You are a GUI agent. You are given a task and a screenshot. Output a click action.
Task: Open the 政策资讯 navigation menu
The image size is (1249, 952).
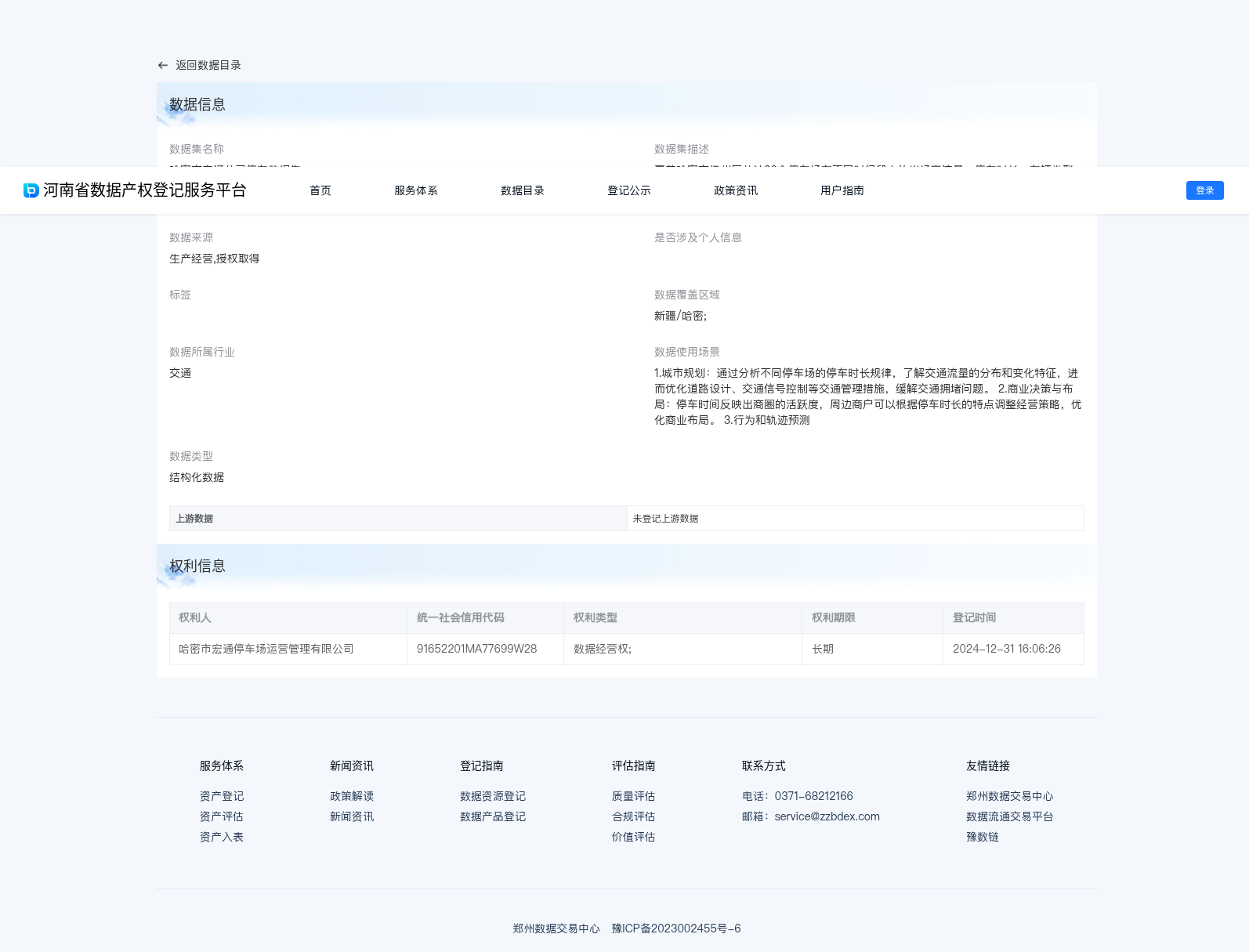tap(736, 190)
